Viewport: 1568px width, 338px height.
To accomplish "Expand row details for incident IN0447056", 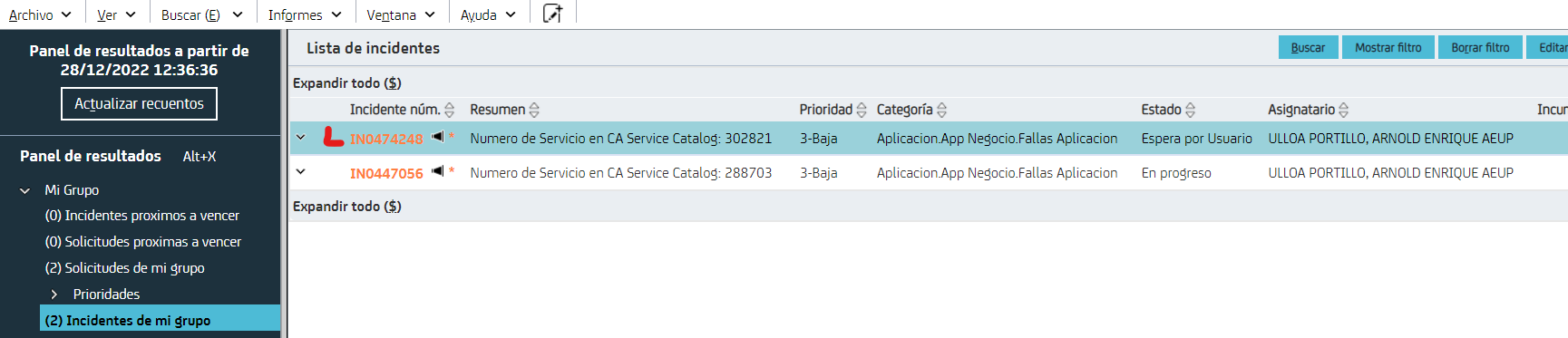I will pyautogui.click(x=301, y=172).
